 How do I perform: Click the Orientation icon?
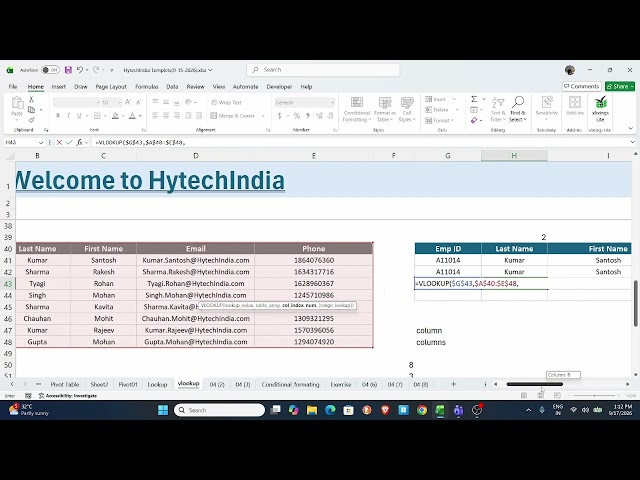188,102
